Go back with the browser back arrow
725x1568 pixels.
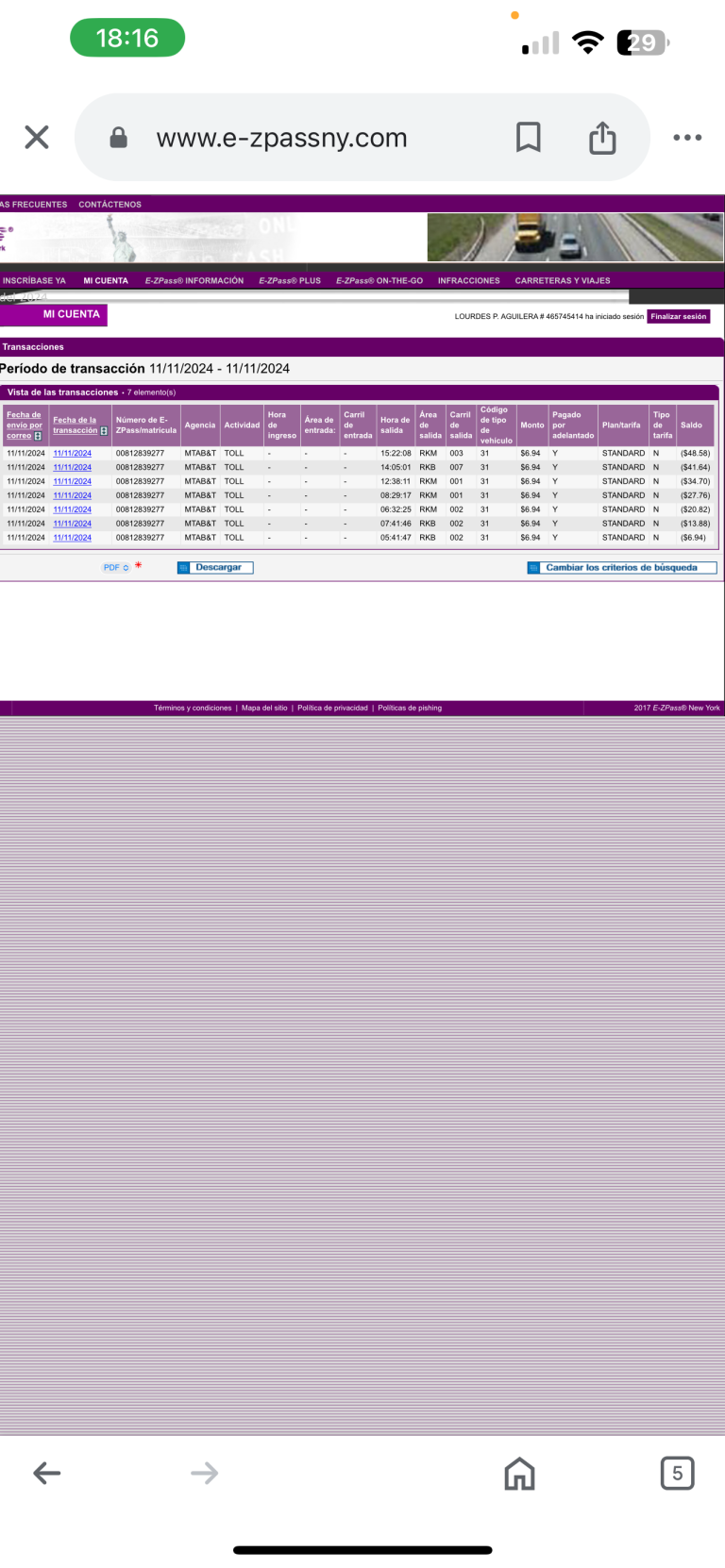click(46, 1473)
